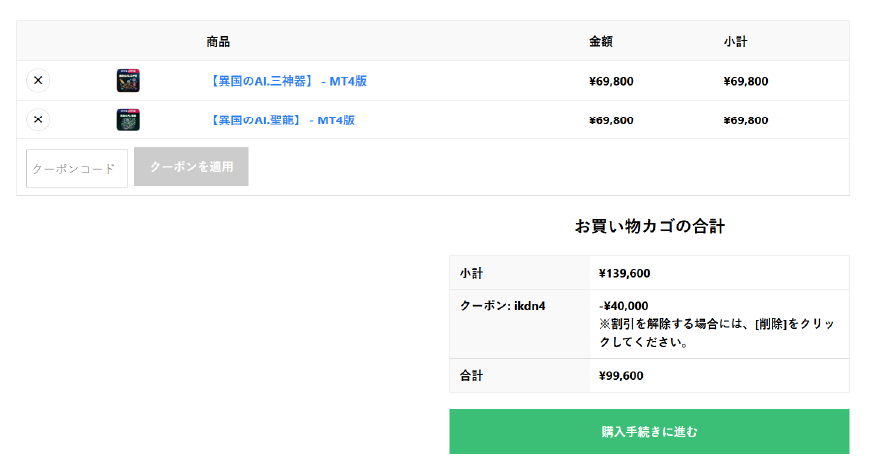Open 異国のAI.三神器 product thumbnail

tap(128, 80)
